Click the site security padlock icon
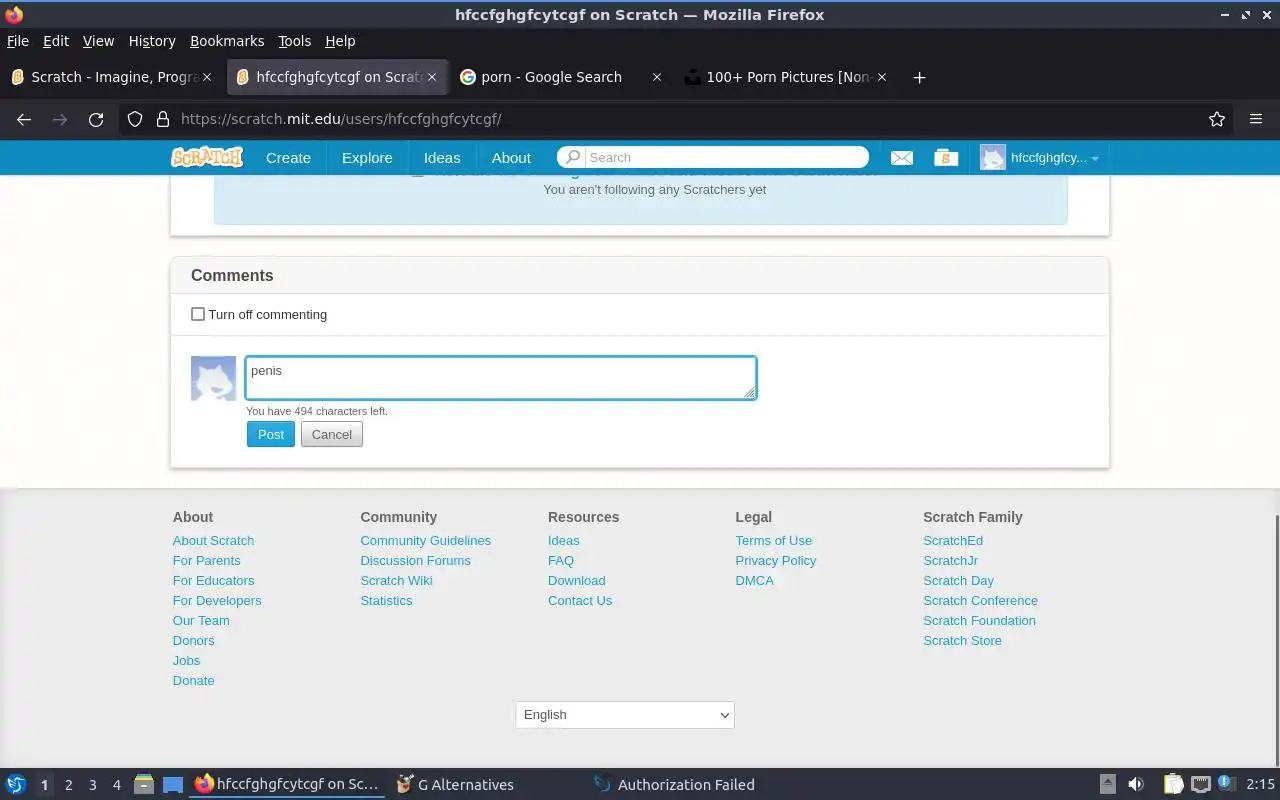The image size is (1280, 800). coord(162,119)
